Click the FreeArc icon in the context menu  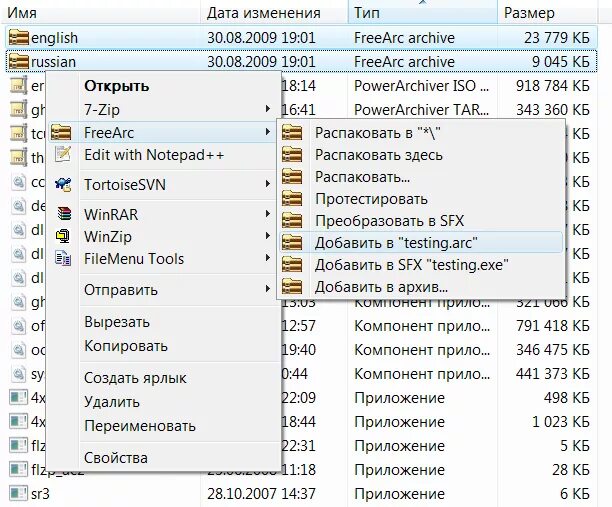point(61,133)
